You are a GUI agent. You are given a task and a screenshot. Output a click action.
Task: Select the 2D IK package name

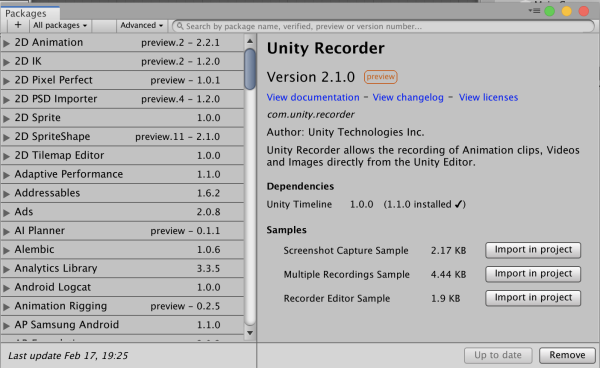[28, 61]
